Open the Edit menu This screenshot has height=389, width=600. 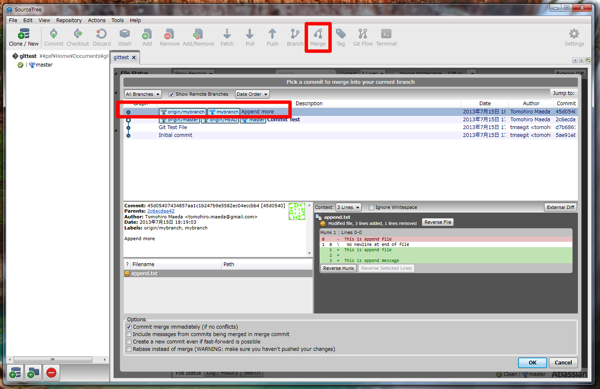(x=28, y=20)
